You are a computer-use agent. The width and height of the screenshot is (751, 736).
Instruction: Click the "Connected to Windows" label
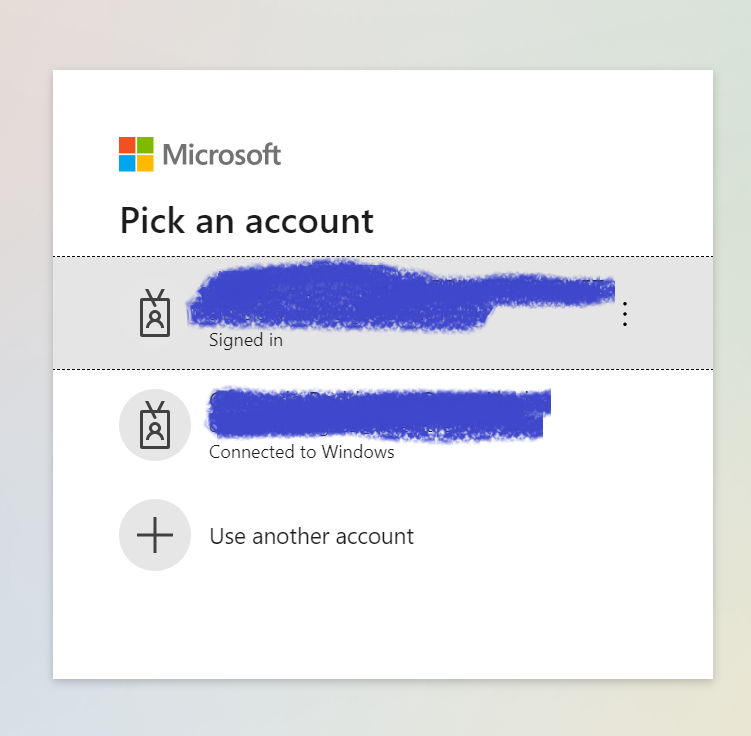click(302, 452)
